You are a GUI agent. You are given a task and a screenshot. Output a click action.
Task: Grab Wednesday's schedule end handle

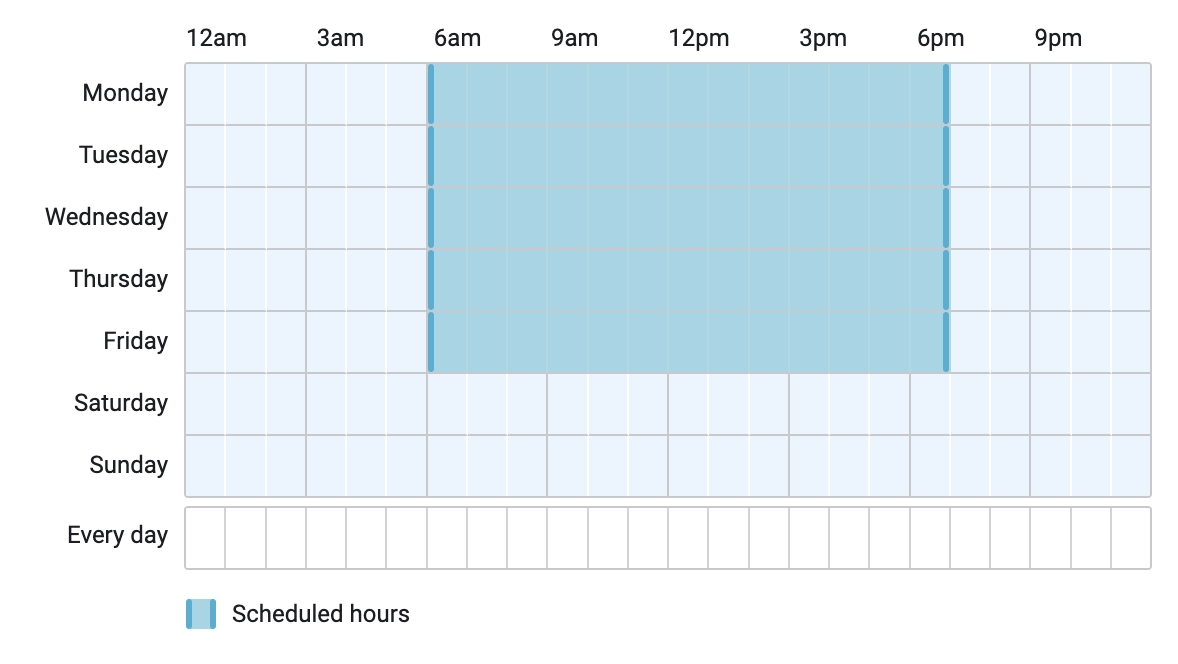(946, 218)
